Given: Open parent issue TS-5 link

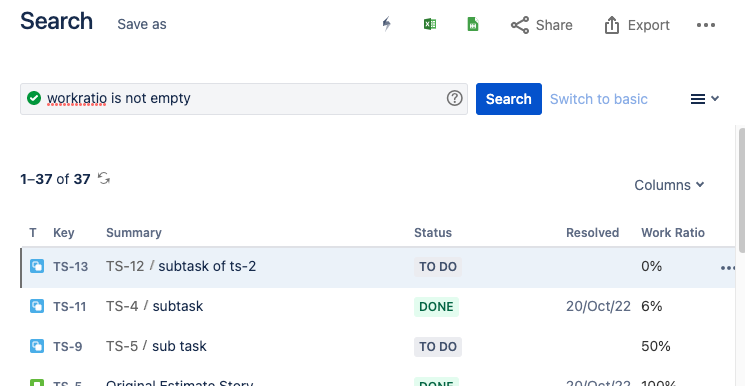Looking at the screenshot, I should pos(122,346).
